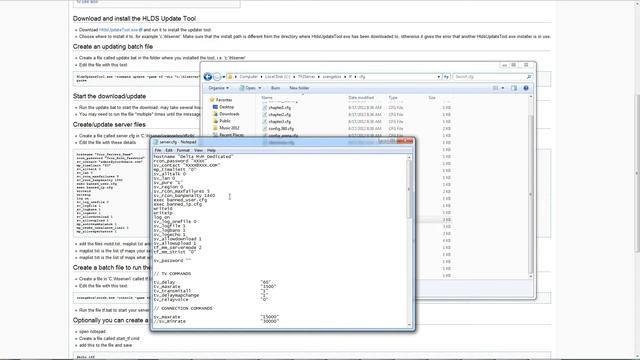This screenshot has width=640, height=360.
Task: Click the tv_maxrate value in Notepad
Action: pos(268,287)
